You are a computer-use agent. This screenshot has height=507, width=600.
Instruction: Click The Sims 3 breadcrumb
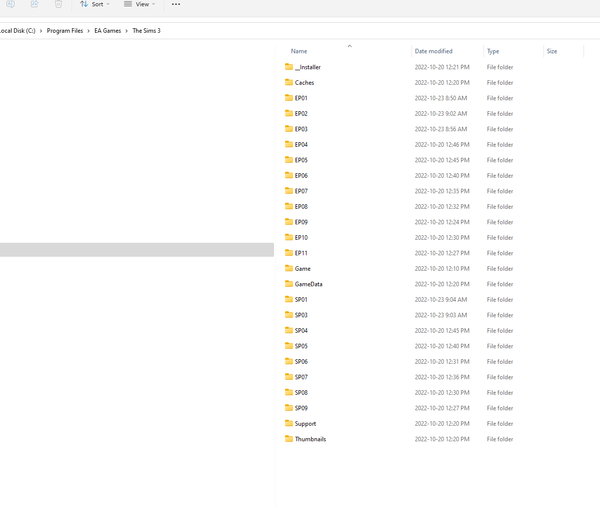coord(147,31)
